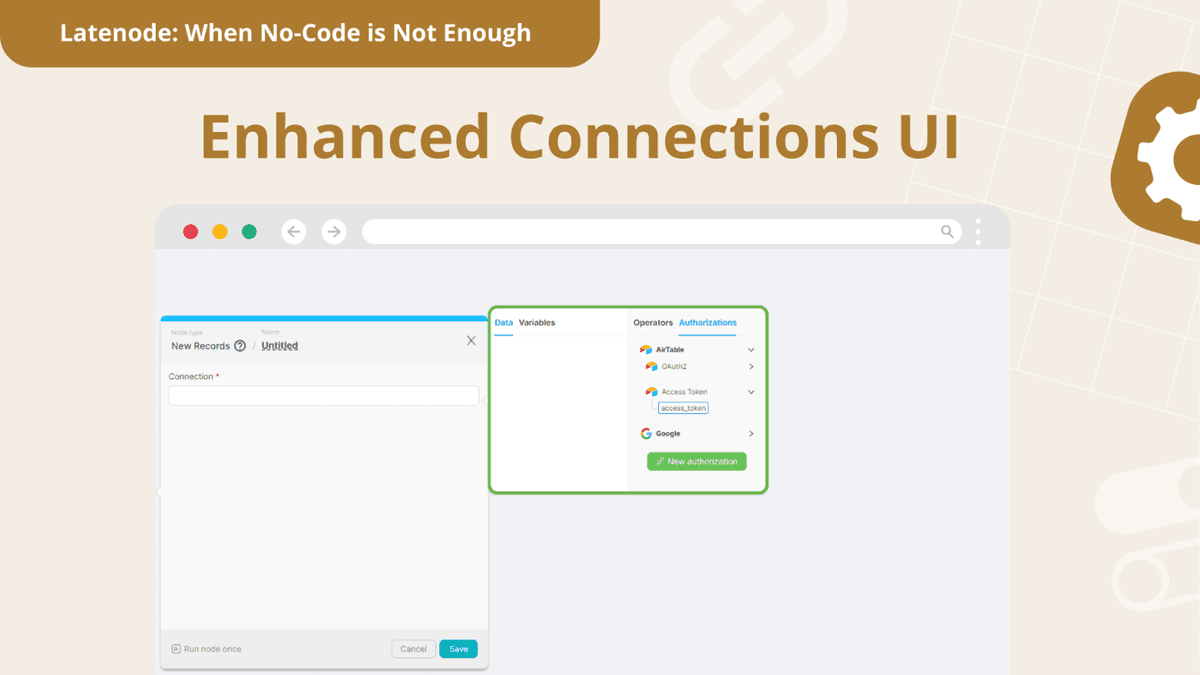Collapse the AirTable authorization group

pos(751,350)
